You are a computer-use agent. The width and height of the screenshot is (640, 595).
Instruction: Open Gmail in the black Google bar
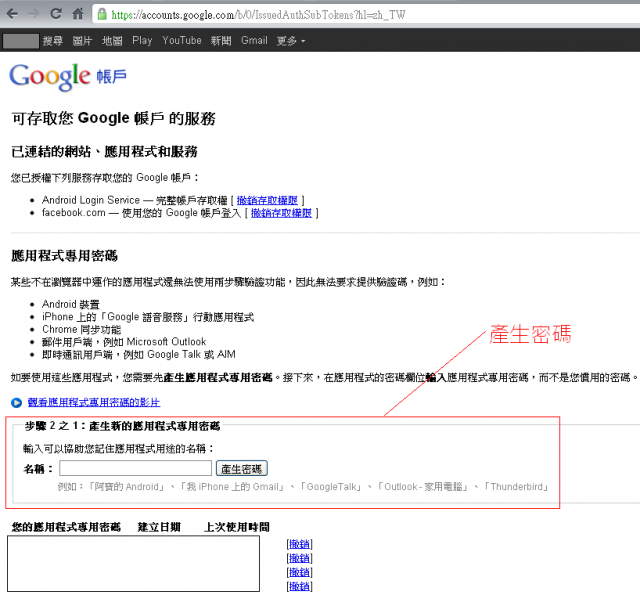point(254,41)
